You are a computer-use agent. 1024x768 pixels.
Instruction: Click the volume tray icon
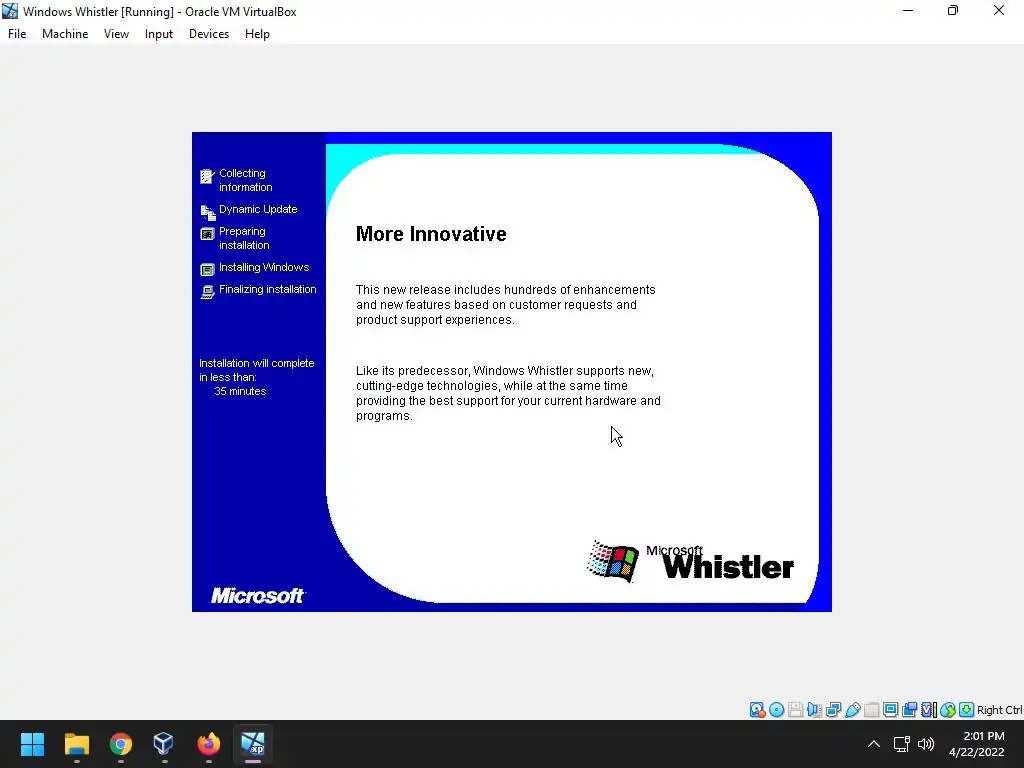click(926, 744)
